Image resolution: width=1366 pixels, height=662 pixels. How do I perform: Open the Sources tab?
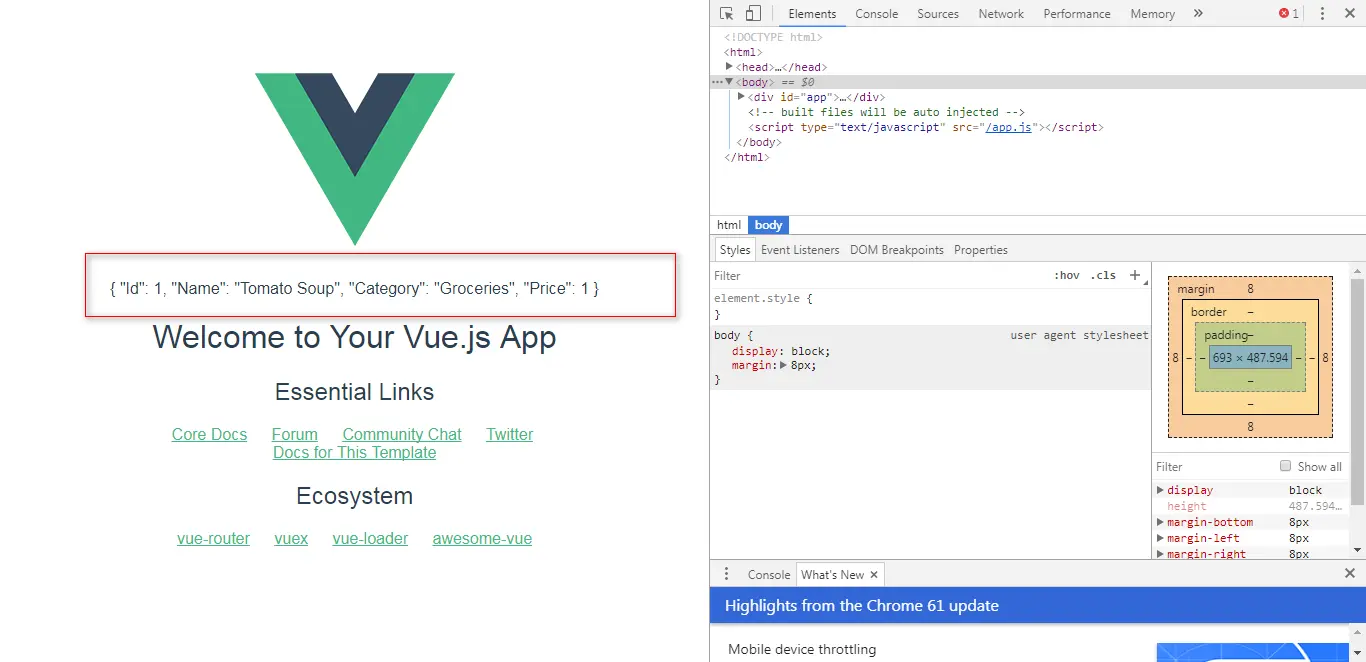coord(938,14)
